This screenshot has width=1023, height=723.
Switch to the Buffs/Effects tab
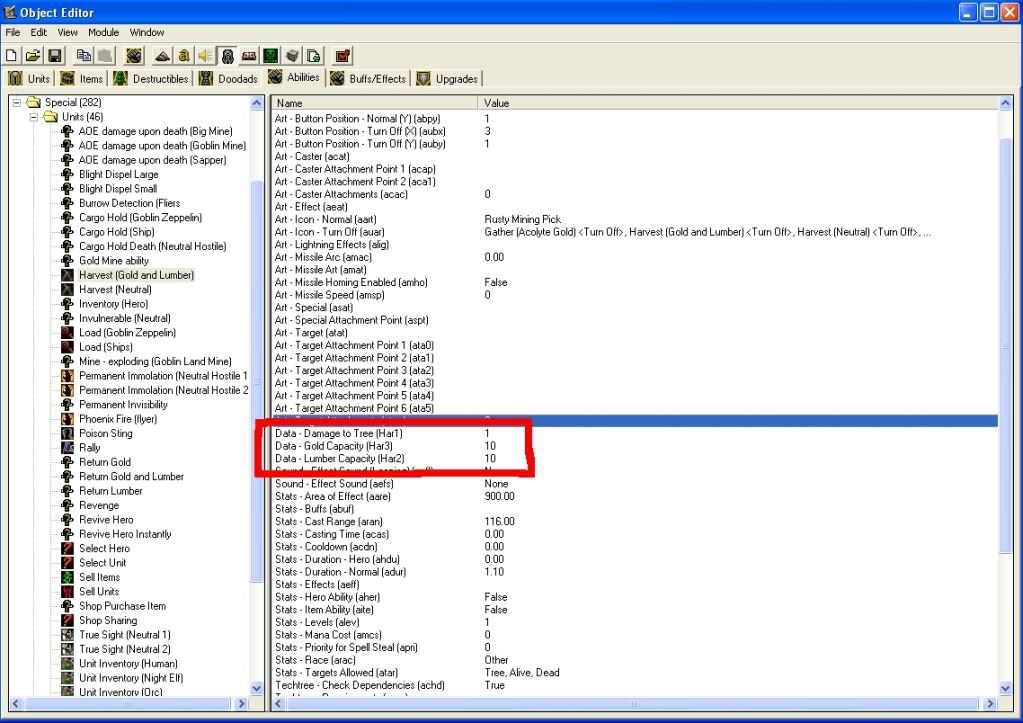coord(369,79)
